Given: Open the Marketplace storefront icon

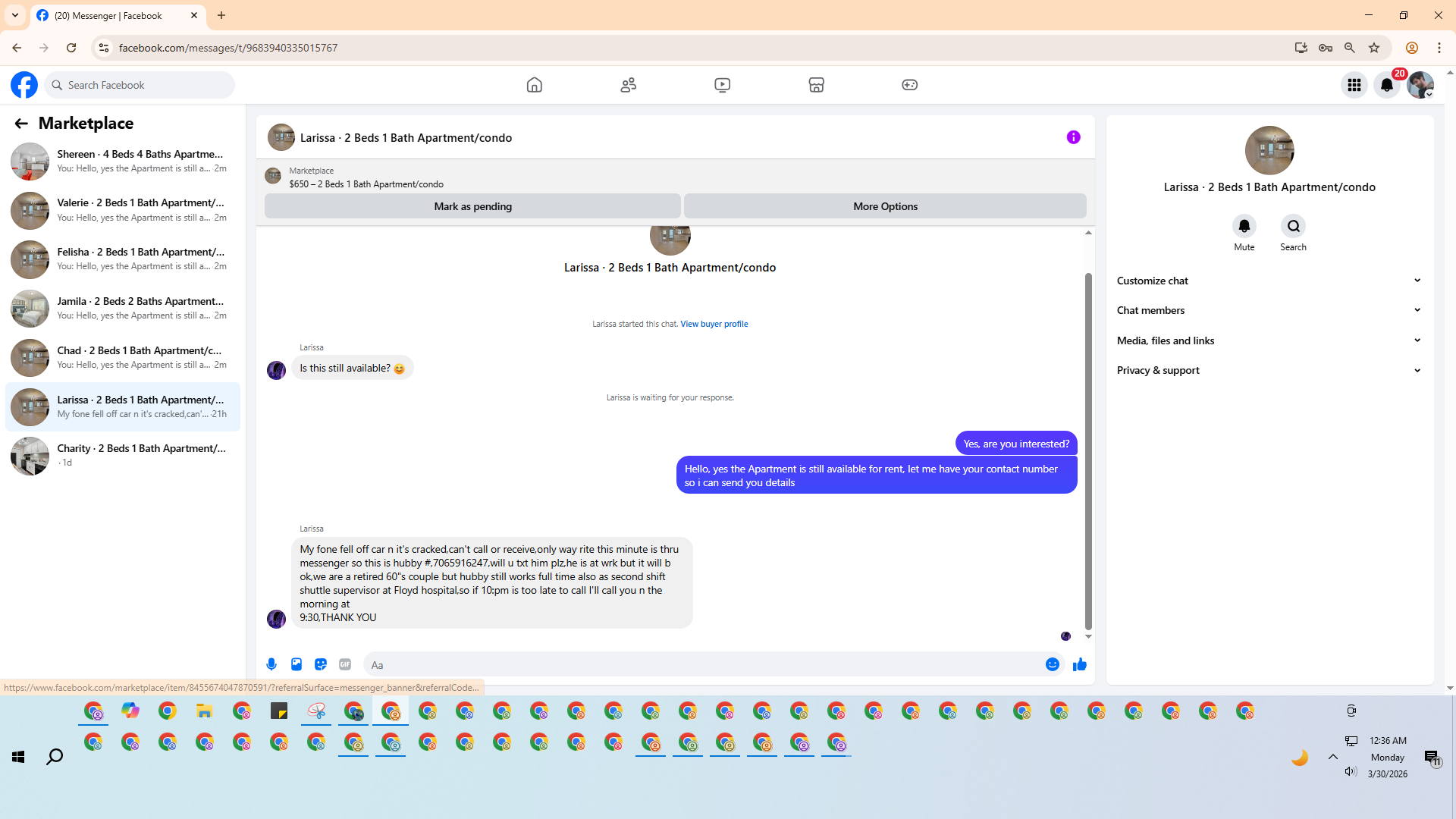Looking at the screenshot, I should [x=817, y=85].
